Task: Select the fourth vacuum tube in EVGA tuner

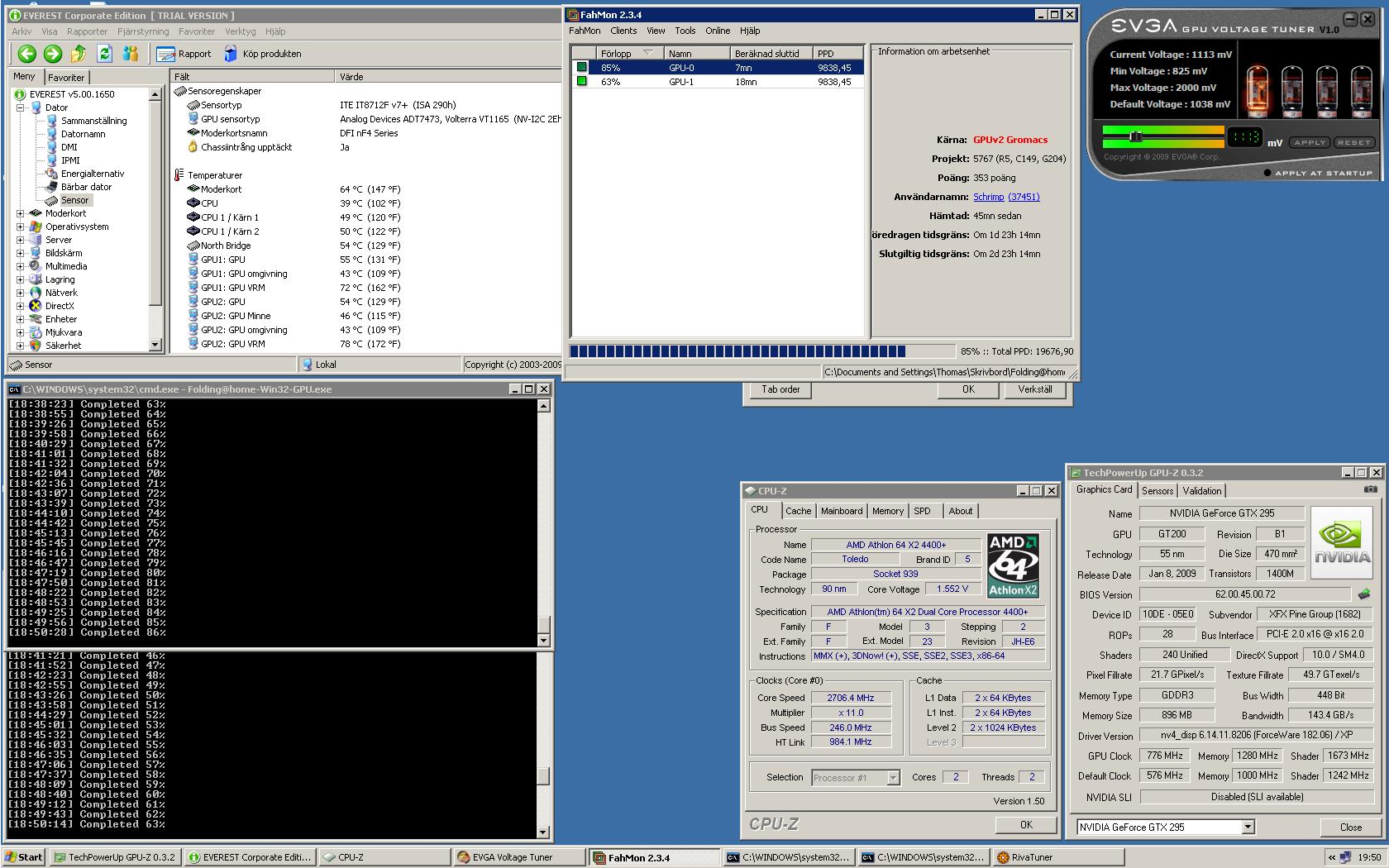Action: point(1362,91)
